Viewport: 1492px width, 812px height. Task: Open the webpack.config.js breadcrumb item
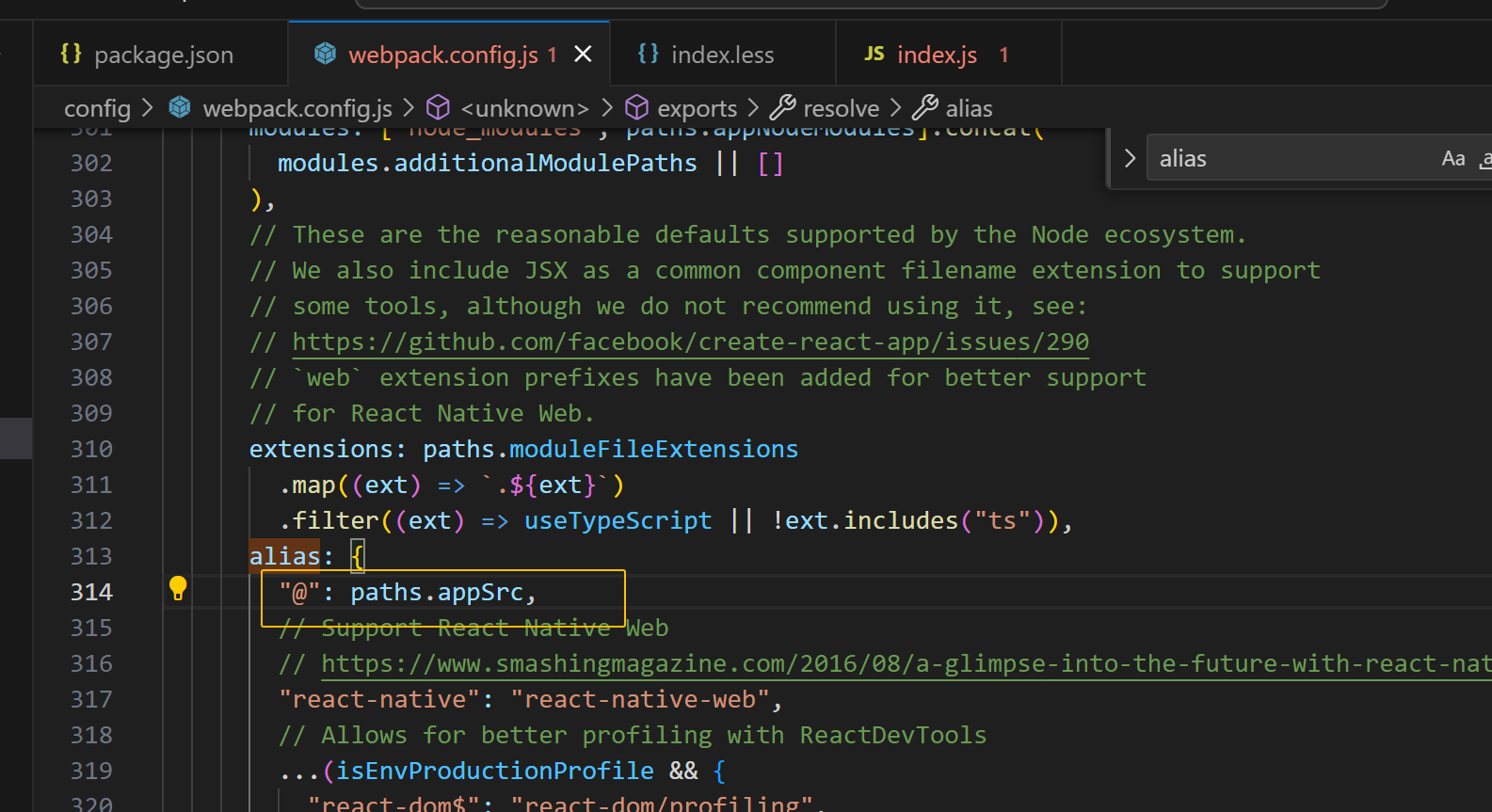click(x=297, y=108)
